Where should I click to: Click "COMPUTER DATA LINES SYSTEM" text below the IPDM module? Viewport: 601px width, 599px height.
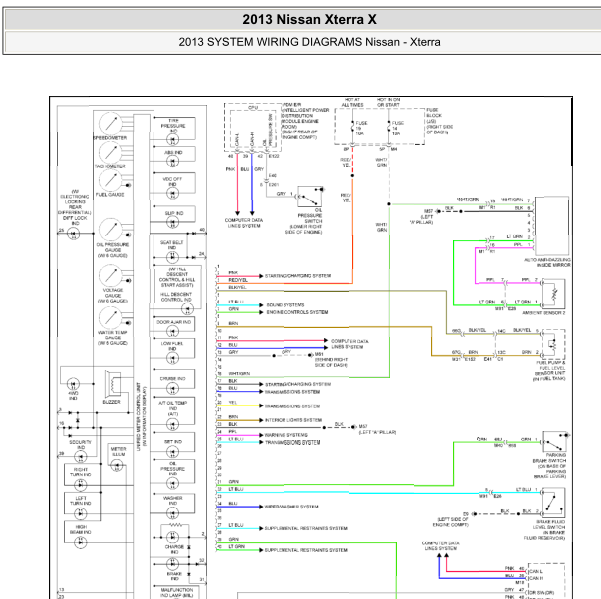[x=244, y=223]
